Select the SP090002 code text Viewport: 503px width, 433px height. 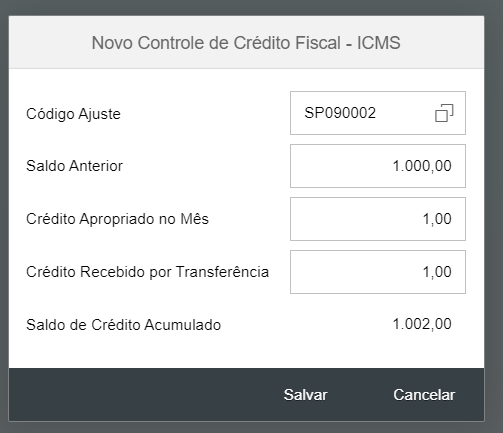pyautogui.click(x=340, y=113)
